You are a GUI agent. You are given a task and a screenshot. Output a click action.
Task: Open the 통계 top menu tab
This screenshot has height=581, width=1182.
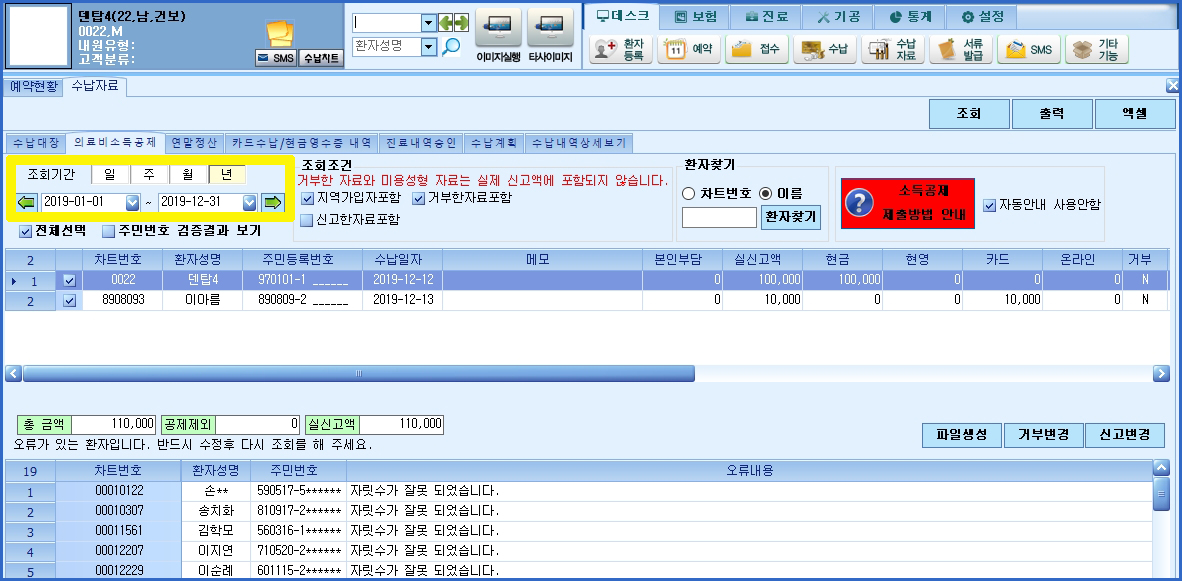pos(911,17)
